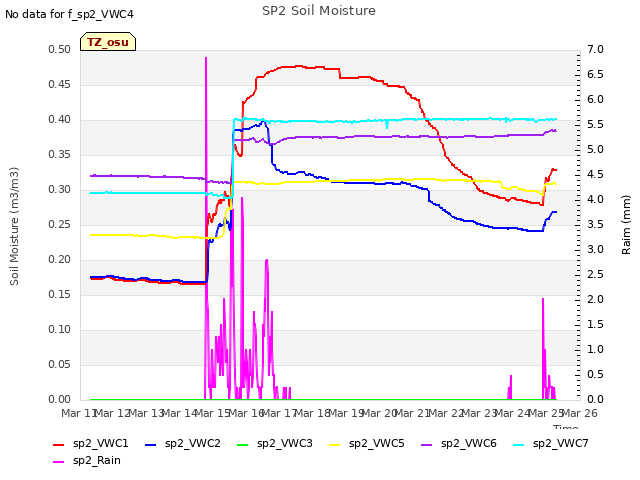
Task: Click the 3.0 right axis tick label
Action: pyautogui.click(x=595, y=250)
